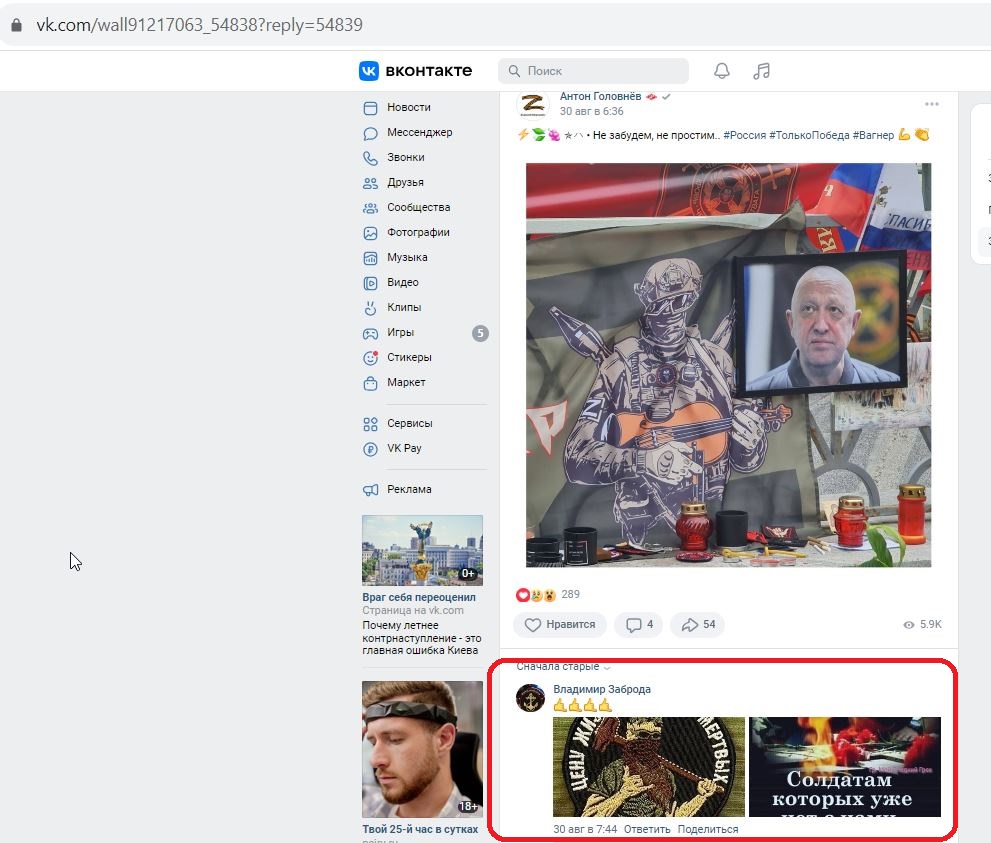Open the embroidered patch comment image
Image resolution: width=991 pixels, height=843 pixels.
648,767
